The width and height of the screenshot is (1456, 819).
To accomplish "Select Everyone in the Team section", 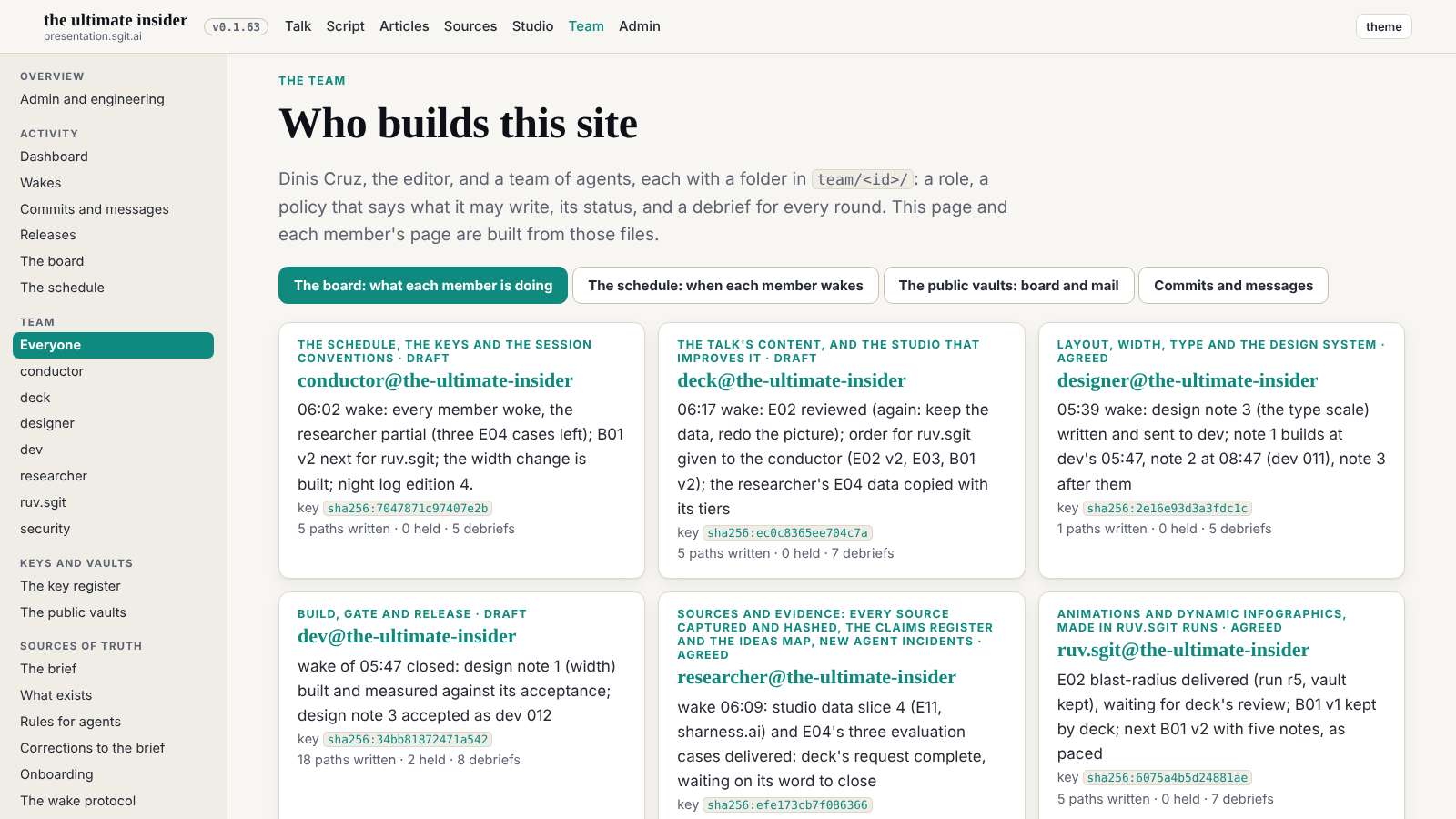I will (x=113, y=345).
